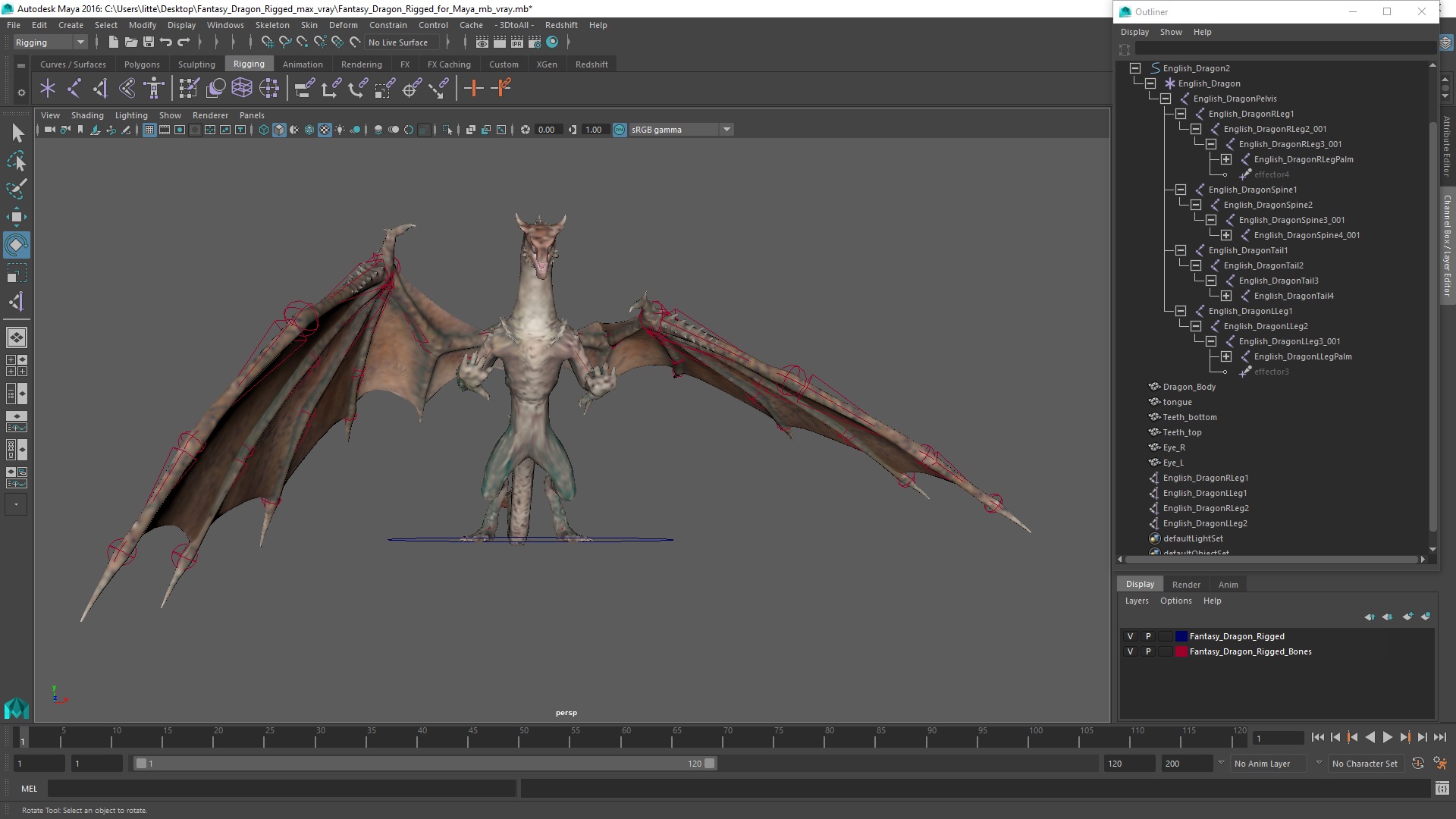
Task: Switch to the Animation shelf tab
Action: pyautogui.click(x=303, y=64)
